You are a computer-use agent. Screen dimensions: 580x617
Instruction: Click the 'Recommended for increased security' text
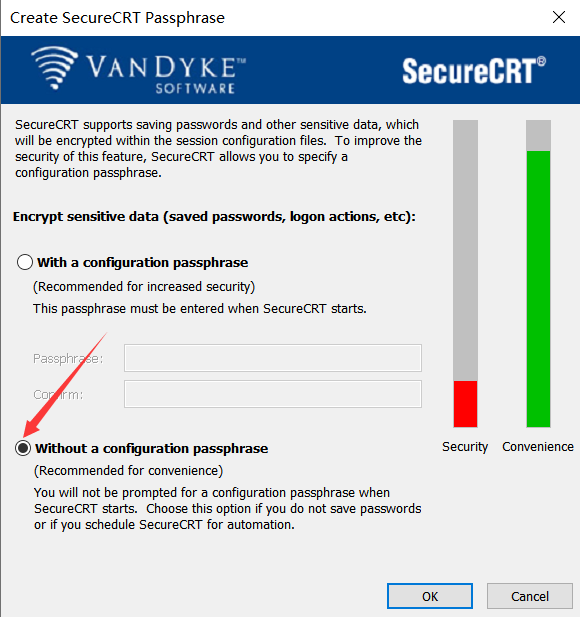point(144,286)
